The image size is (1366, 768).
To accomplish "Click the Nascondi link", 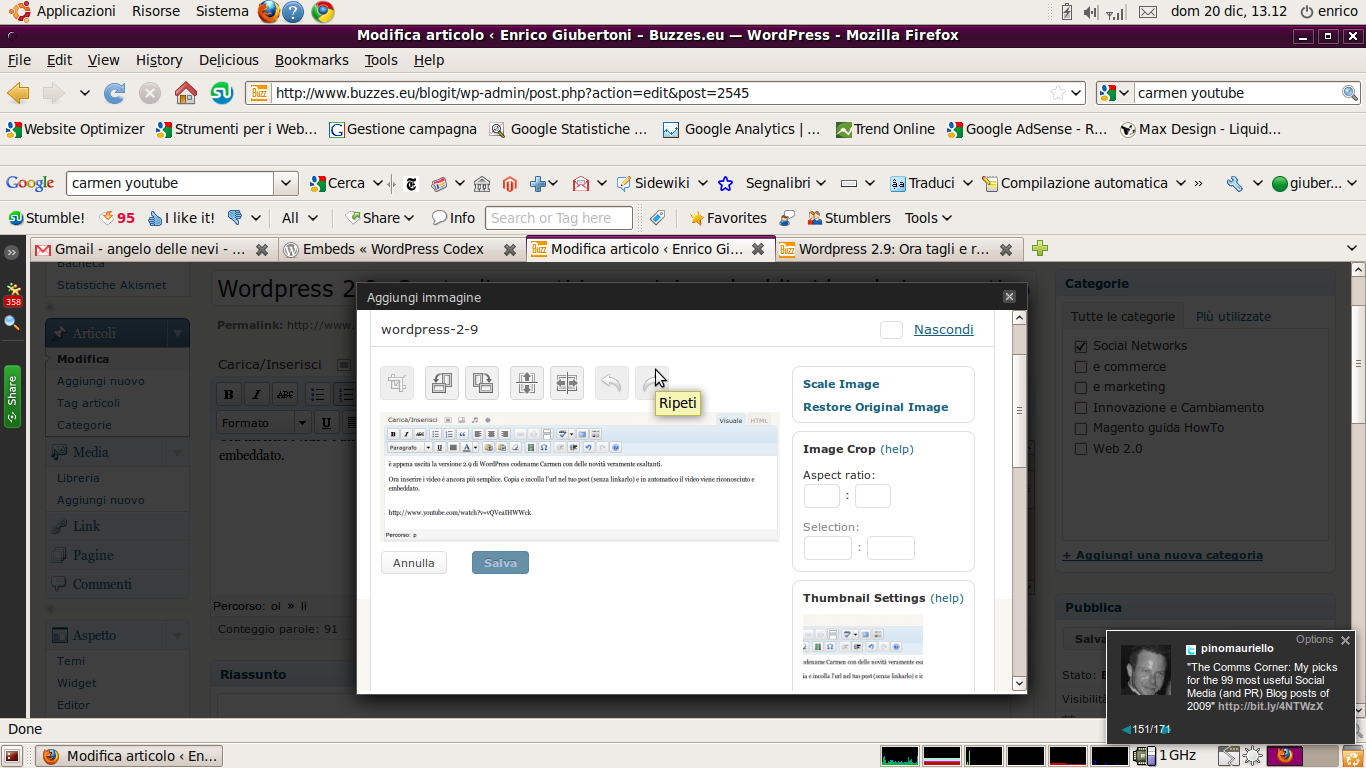I will click(944, 329).
